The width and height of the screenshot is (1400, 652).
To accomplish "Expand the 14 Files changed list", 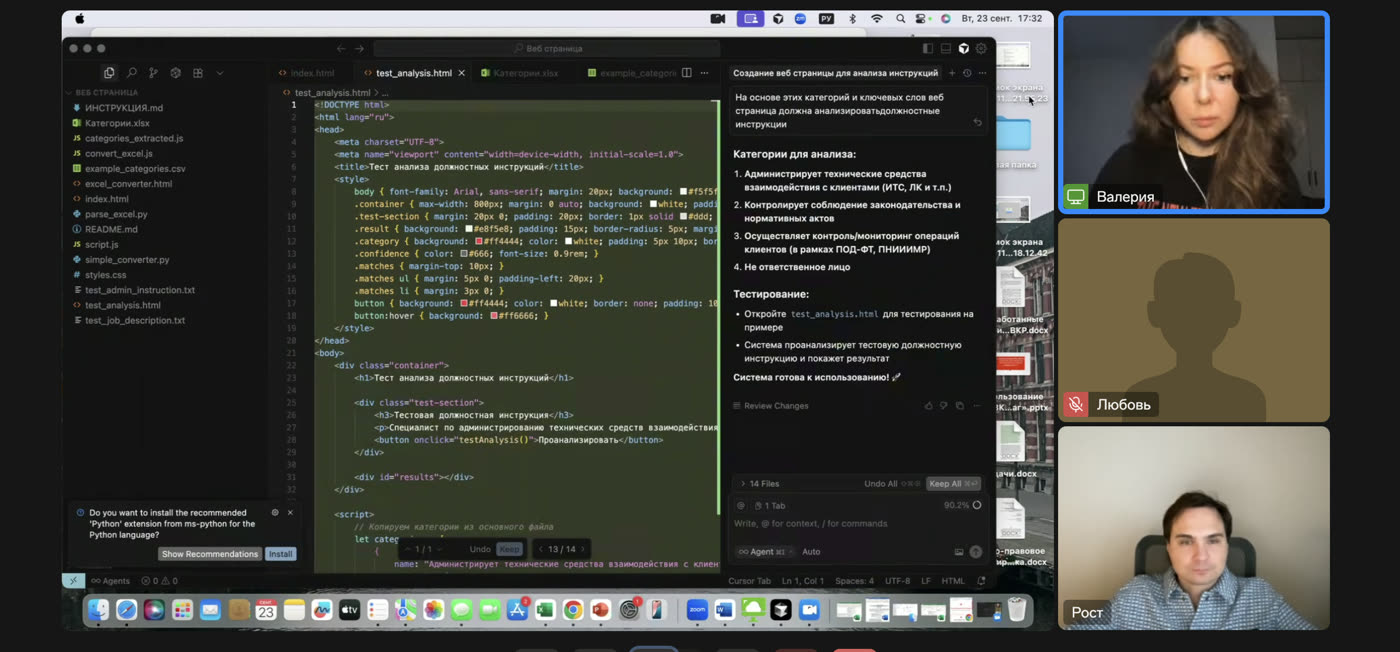I will pyautogui.click(x=743, y=484).
